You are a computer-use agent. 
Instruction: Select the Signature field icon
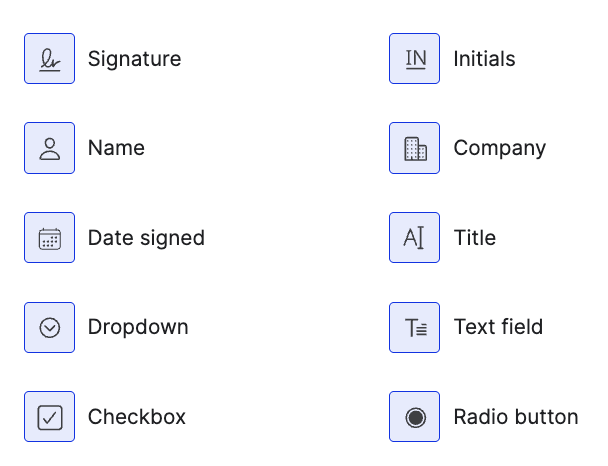click(x=50, y=59)
